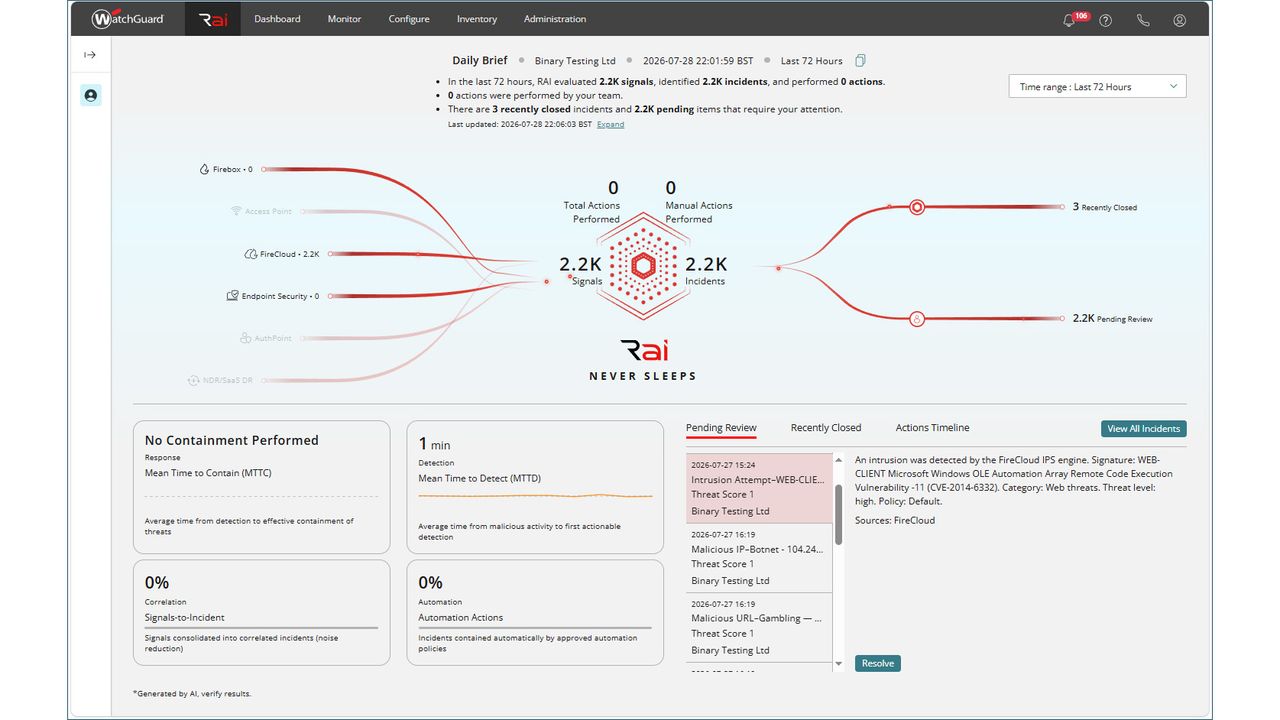Click the FireCloud cloud icon
This screenshot has width=1280, height=720.
point(250,254)
